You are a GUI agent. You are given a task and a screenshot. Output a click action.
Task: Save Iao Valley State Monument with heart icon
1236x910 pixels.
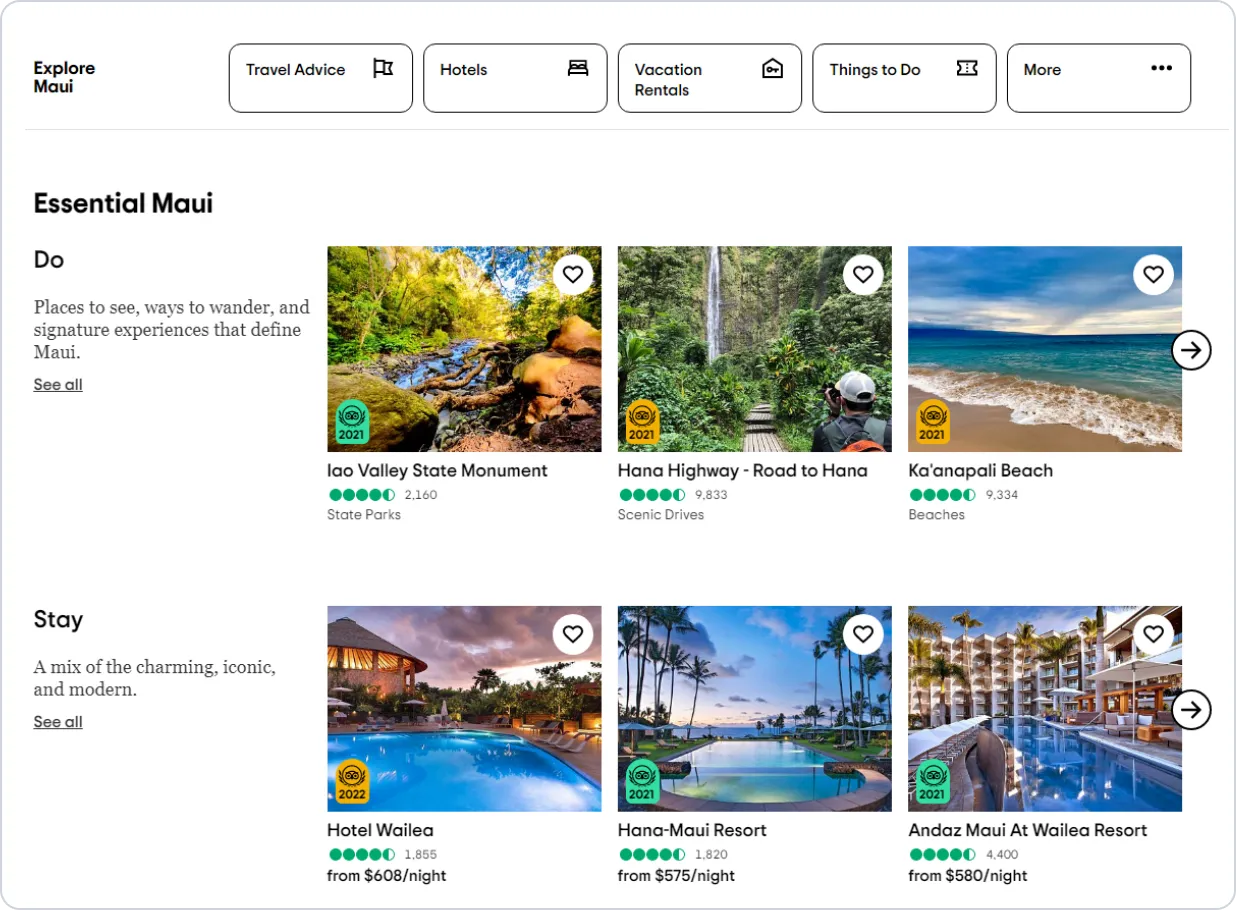pos(572,275)
